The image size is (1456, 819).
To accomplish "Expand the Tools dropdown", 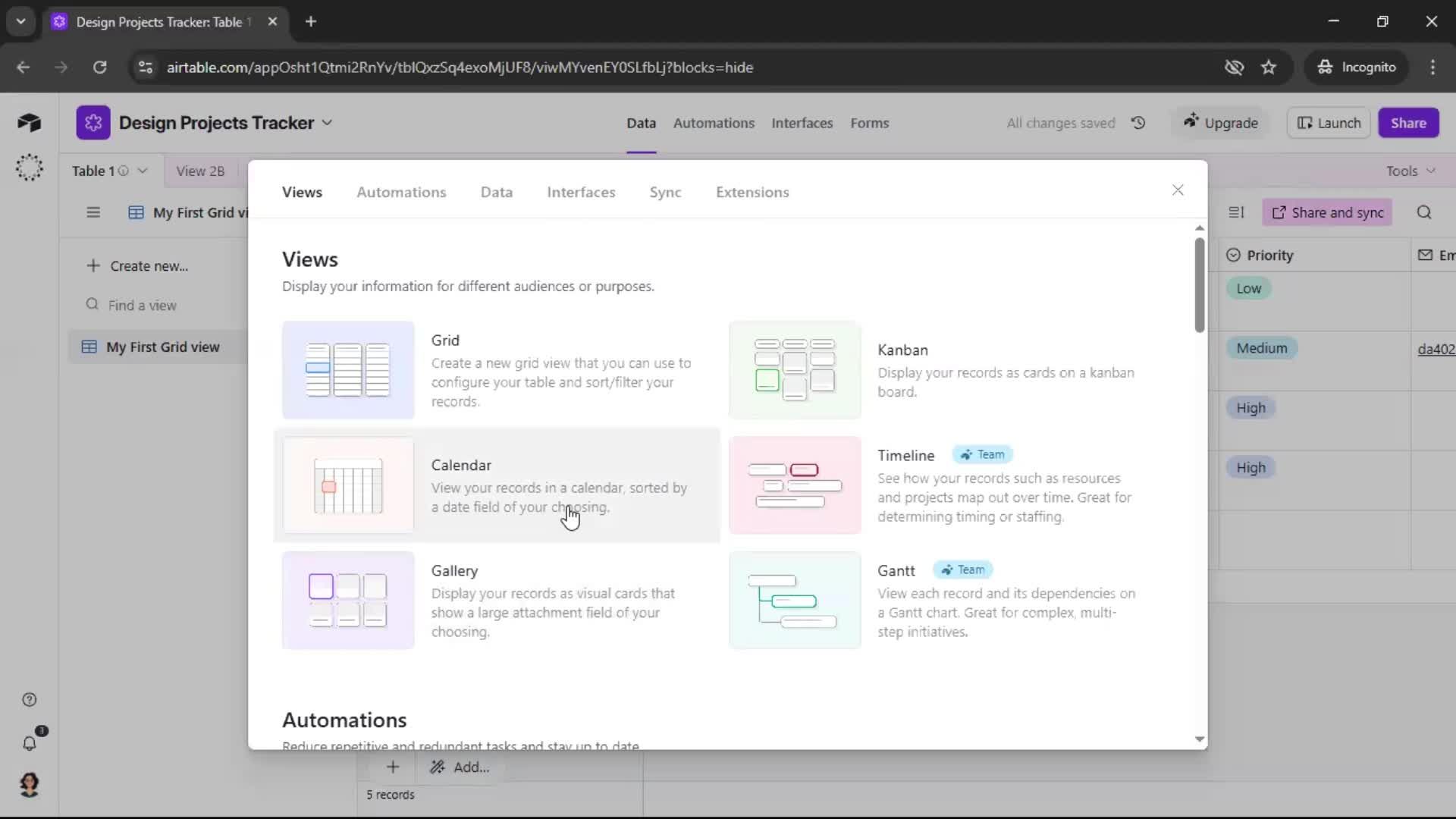I will click(x=1410, y=171).
